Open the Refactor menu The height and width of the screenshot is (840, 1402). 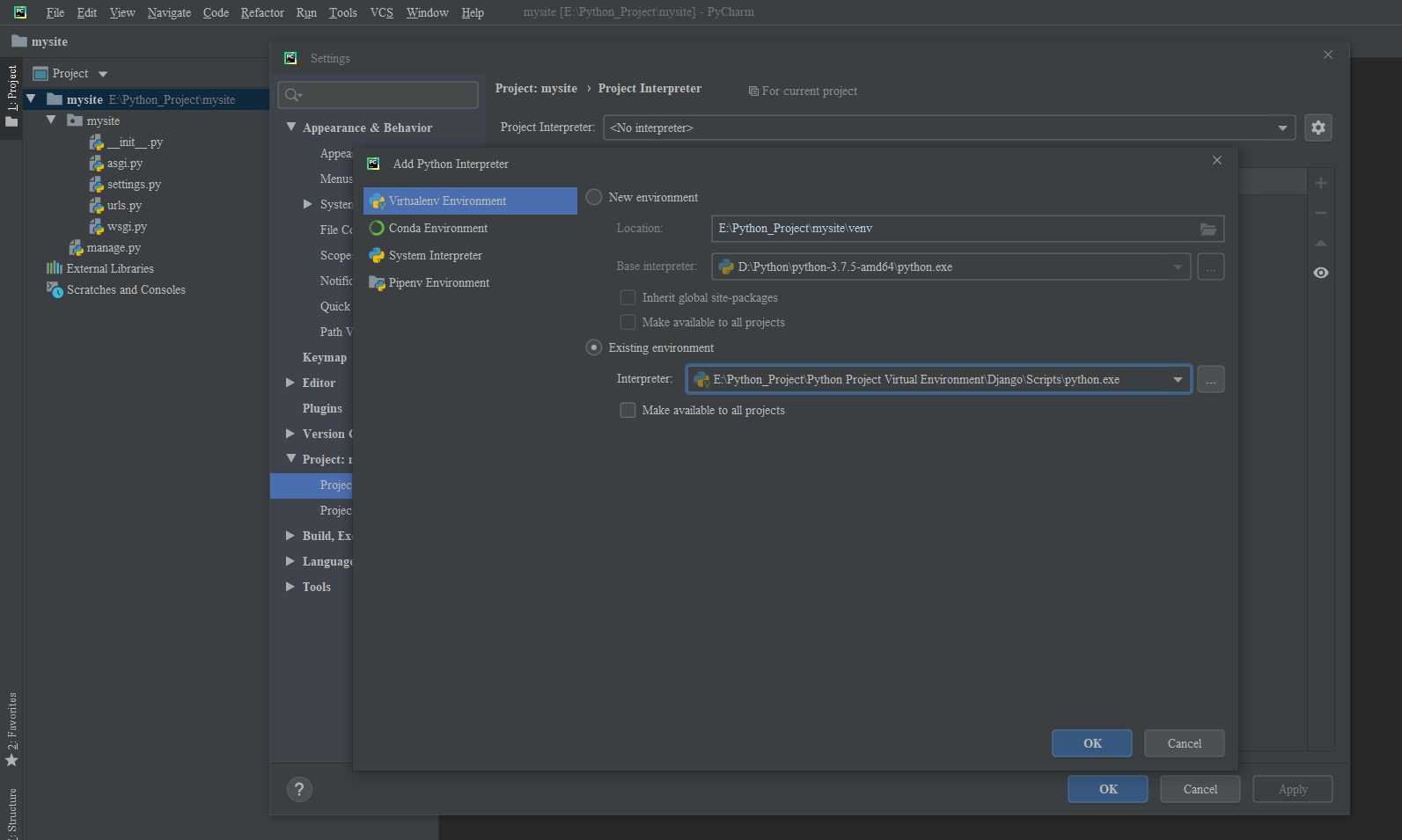(262, 12)
